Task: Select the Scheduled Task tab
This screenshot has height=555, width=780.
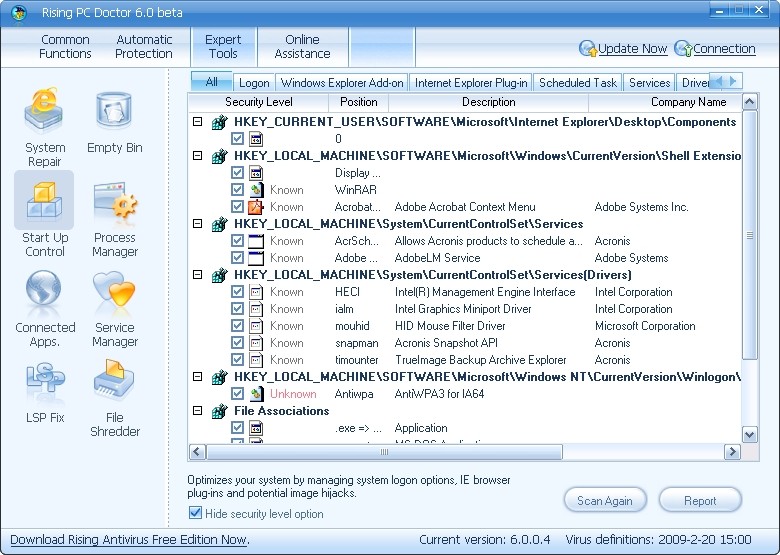Action: (x=578, y=83)
